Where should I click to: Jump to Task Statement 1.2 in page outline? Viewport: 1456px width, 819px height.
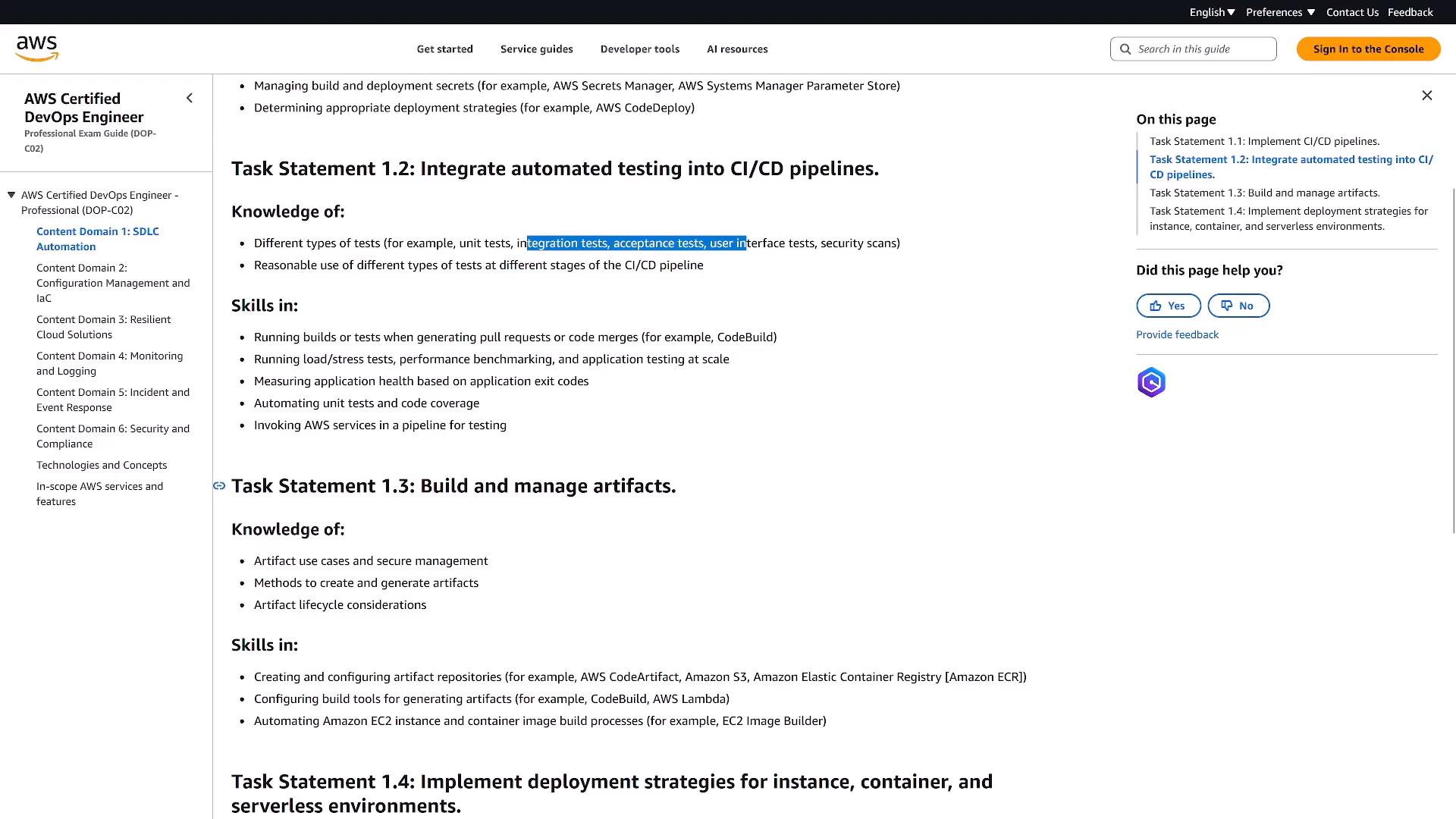1291,167
